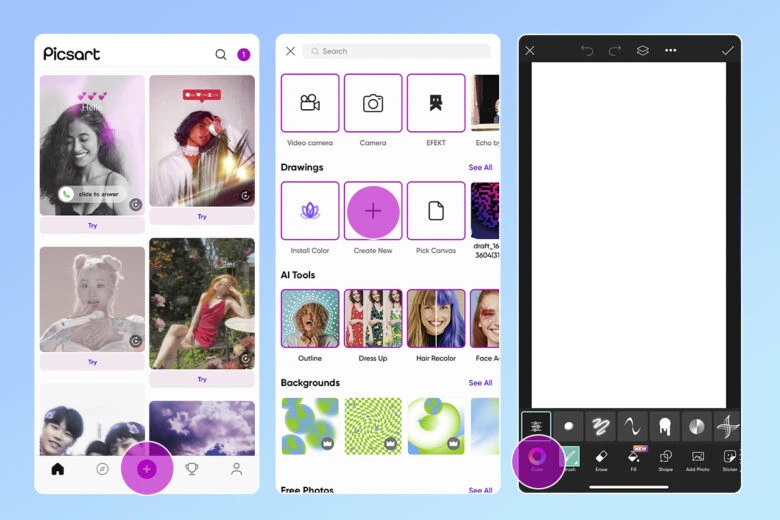The image size is (780, 520).
Task: Tap the plus create button in bottom navigation
Action: point(147,469)
